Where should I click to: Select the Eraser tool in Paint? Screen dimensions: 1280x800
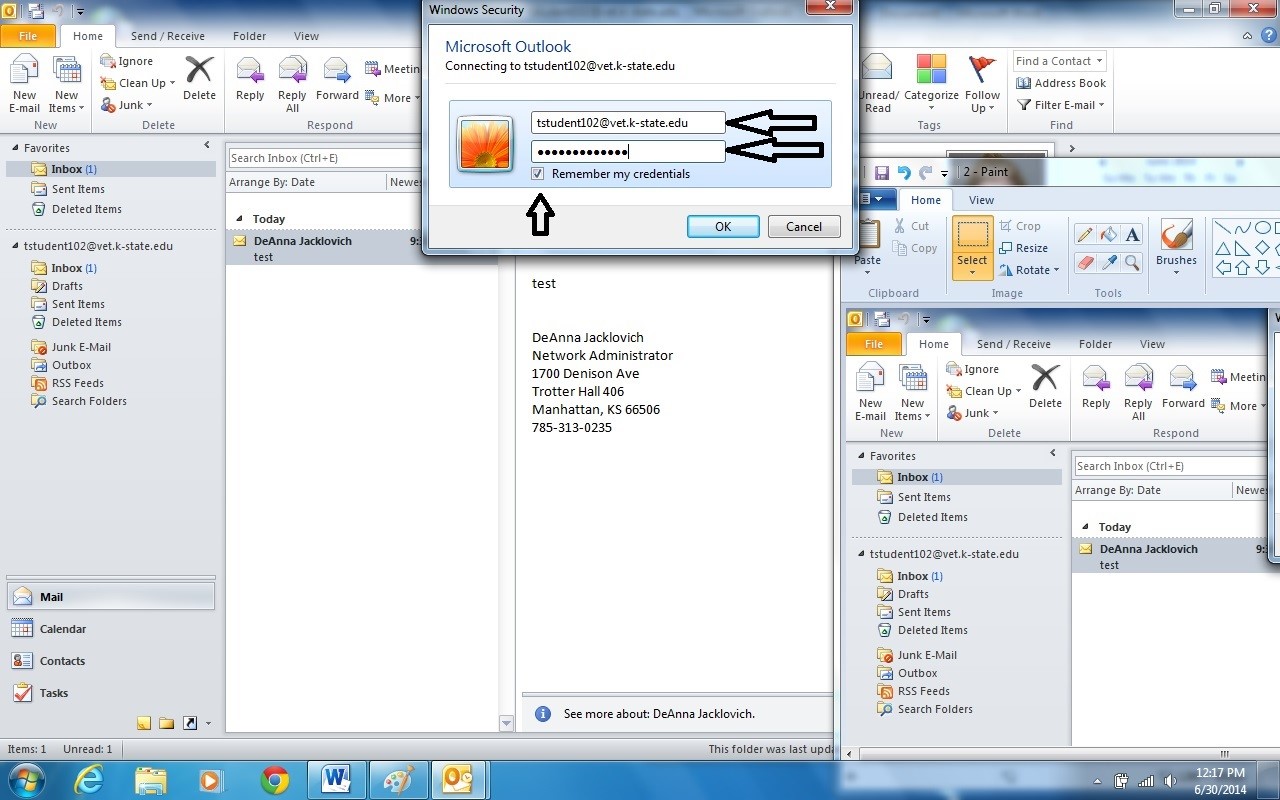click(1084, 262)
